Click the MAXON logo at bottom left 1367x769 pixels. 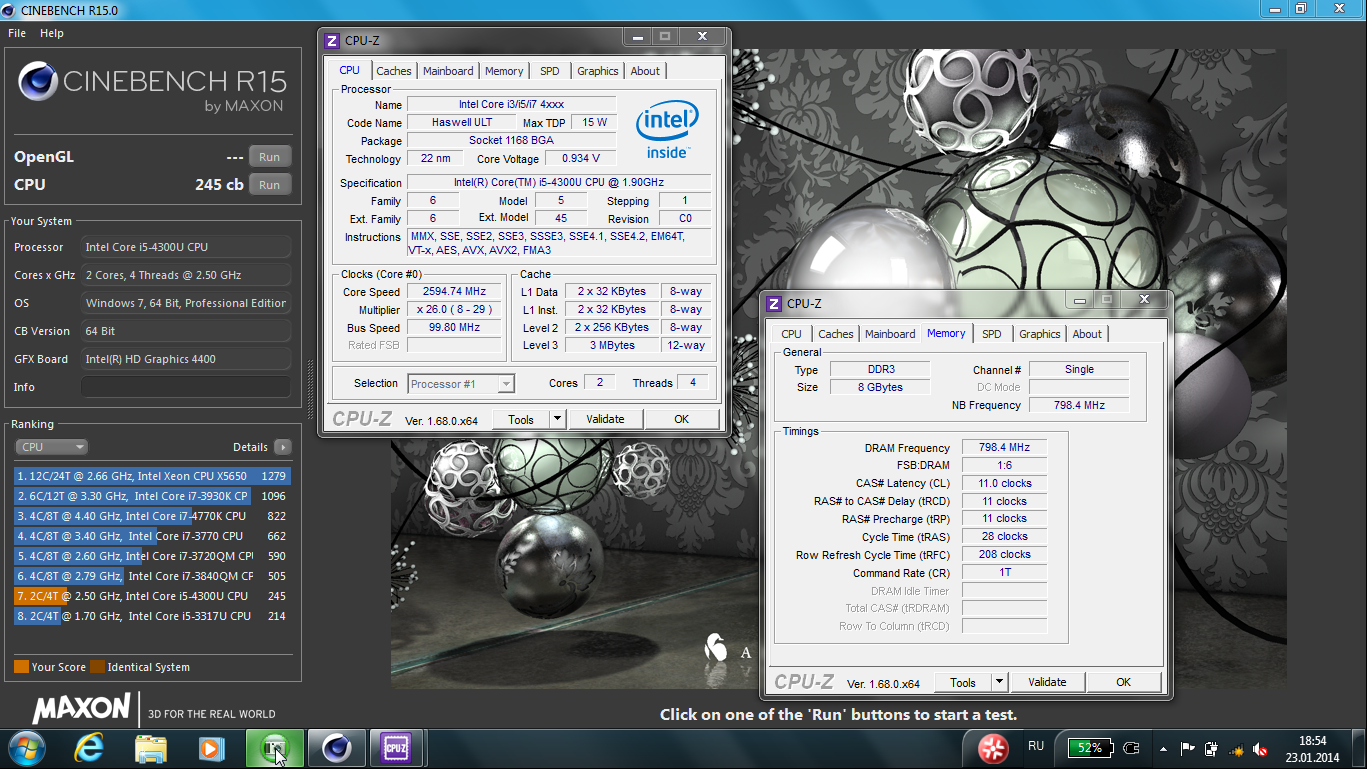[82, 709]
